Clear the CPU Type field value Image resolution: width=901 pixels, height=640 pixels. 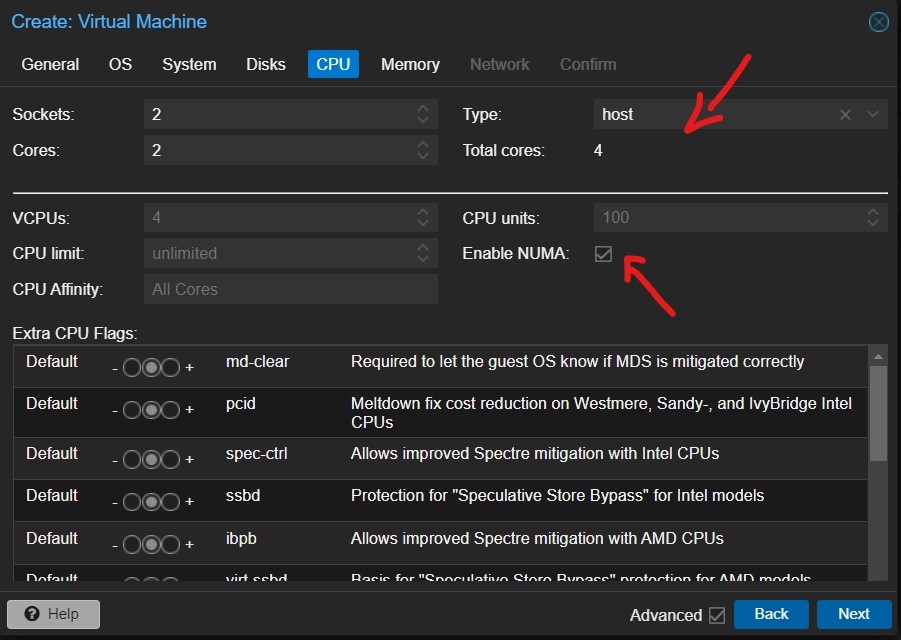pyautogui.click(x=845, y=115)
